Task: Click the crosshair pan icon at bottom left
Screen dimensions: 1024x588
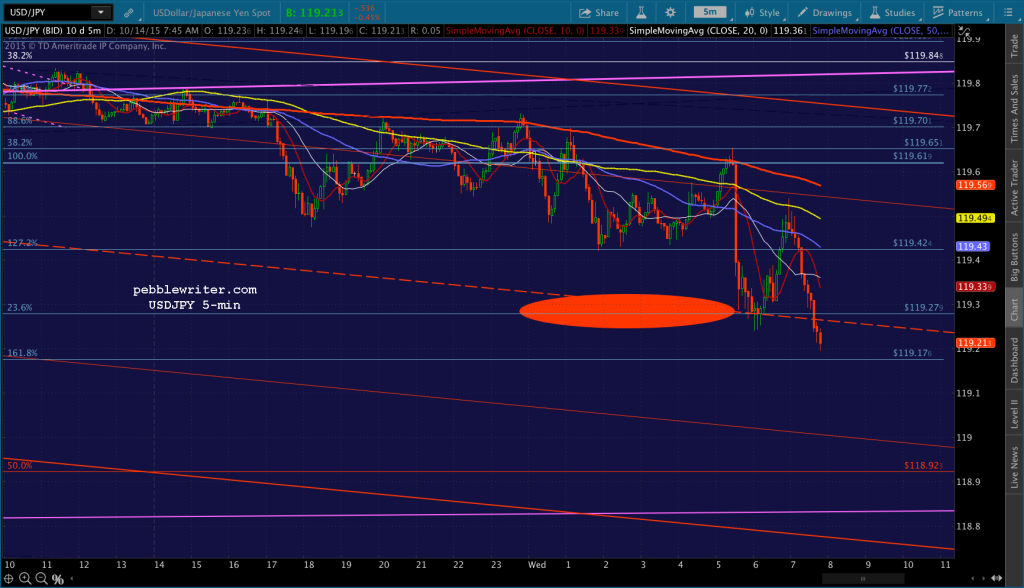Action: (x=8, y=579)
